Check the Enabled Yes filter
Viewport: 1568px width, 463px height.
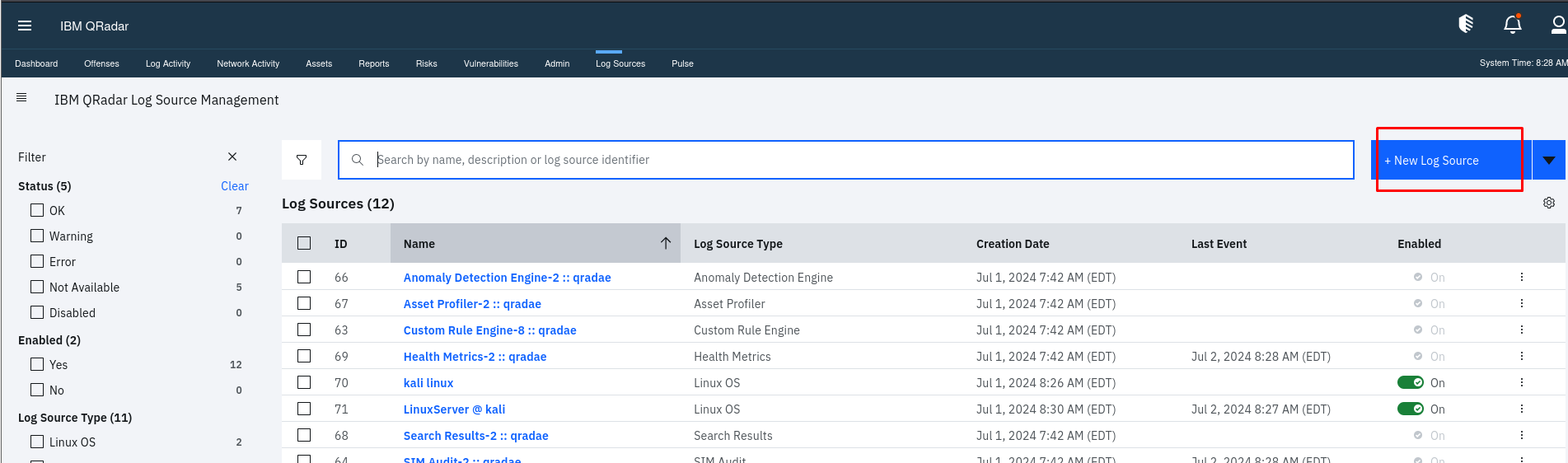37,364
